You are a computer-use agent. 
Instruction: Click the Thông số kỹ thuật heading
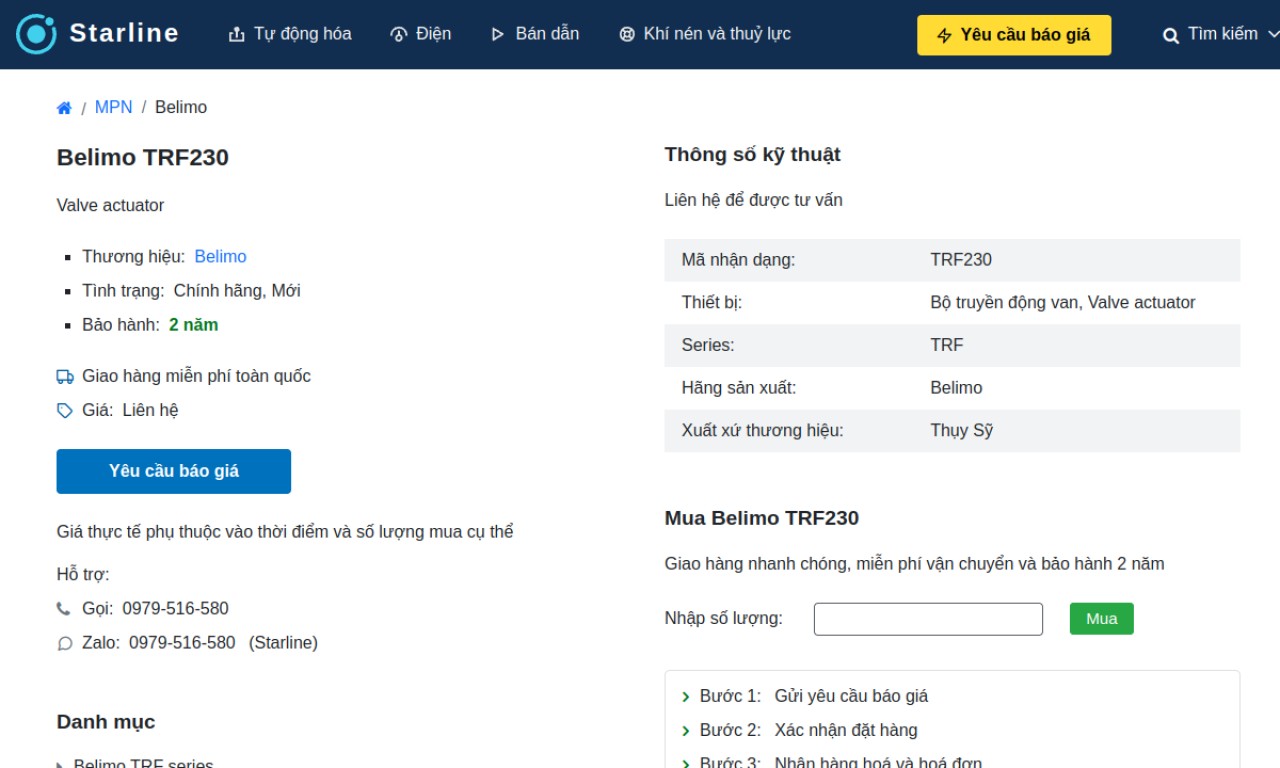coord(753,155)
